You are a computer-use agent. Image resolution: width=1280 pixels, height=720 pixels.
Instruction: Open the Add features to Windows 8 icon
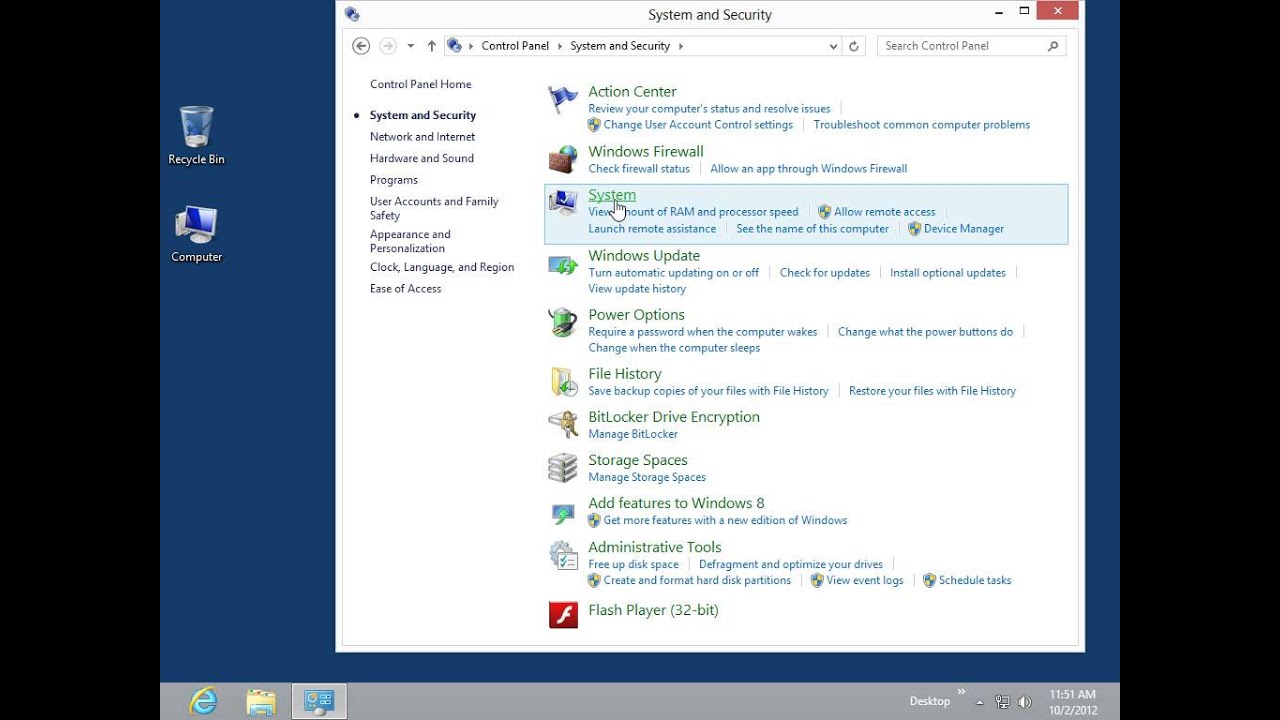(x=563, y=513)
